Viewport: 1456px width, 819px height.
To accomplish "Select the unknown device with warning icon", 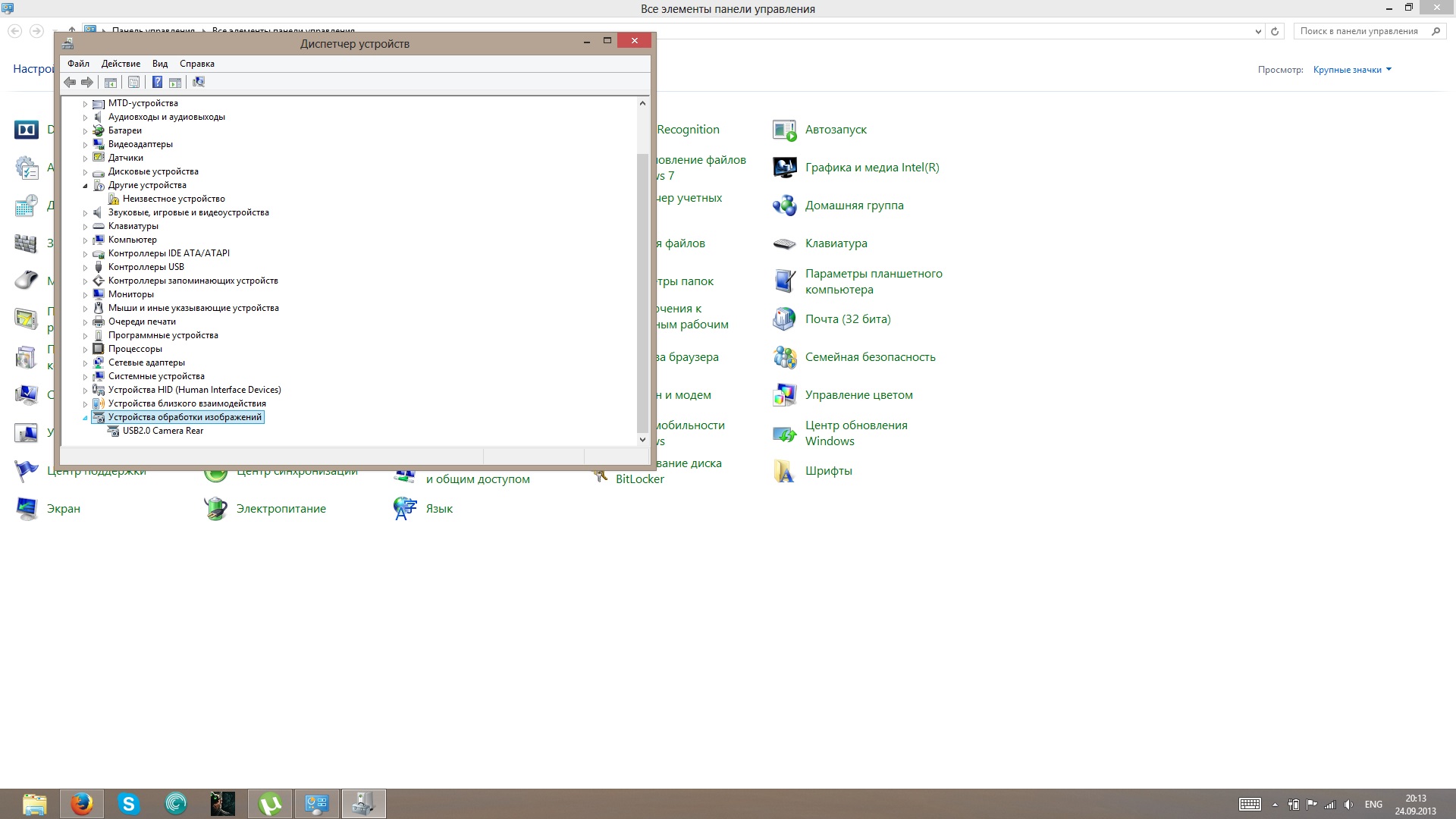I will tap(173, 199).
